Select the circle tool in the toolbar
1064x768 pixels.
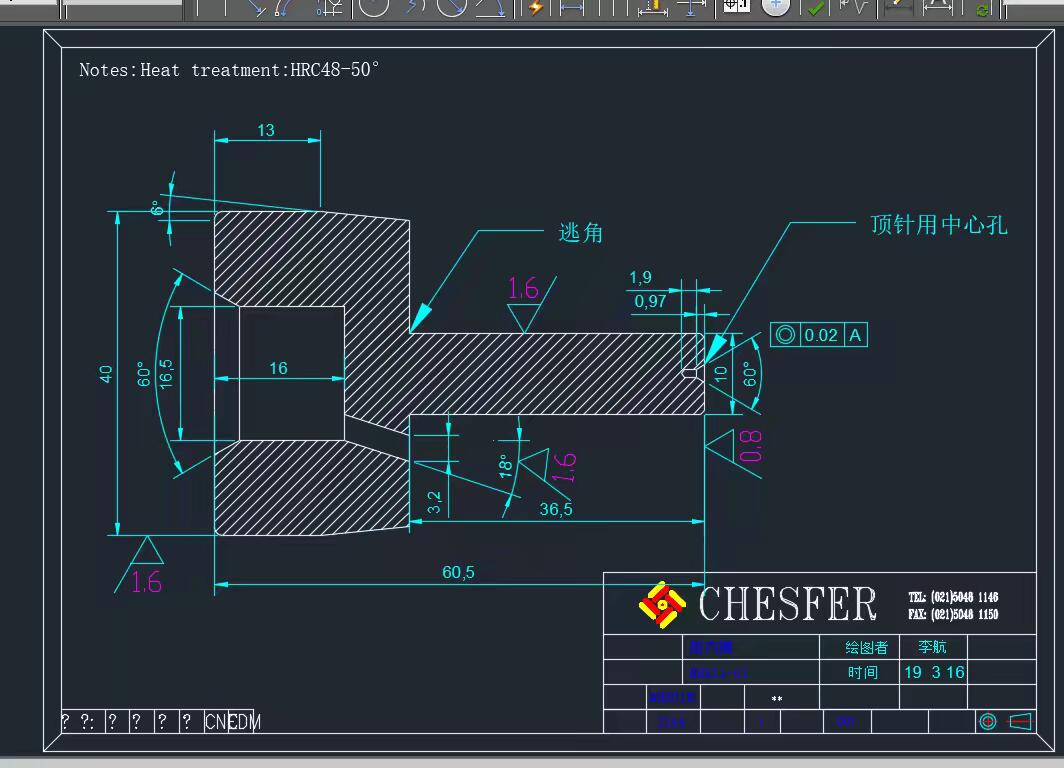(x=373, y=7)
